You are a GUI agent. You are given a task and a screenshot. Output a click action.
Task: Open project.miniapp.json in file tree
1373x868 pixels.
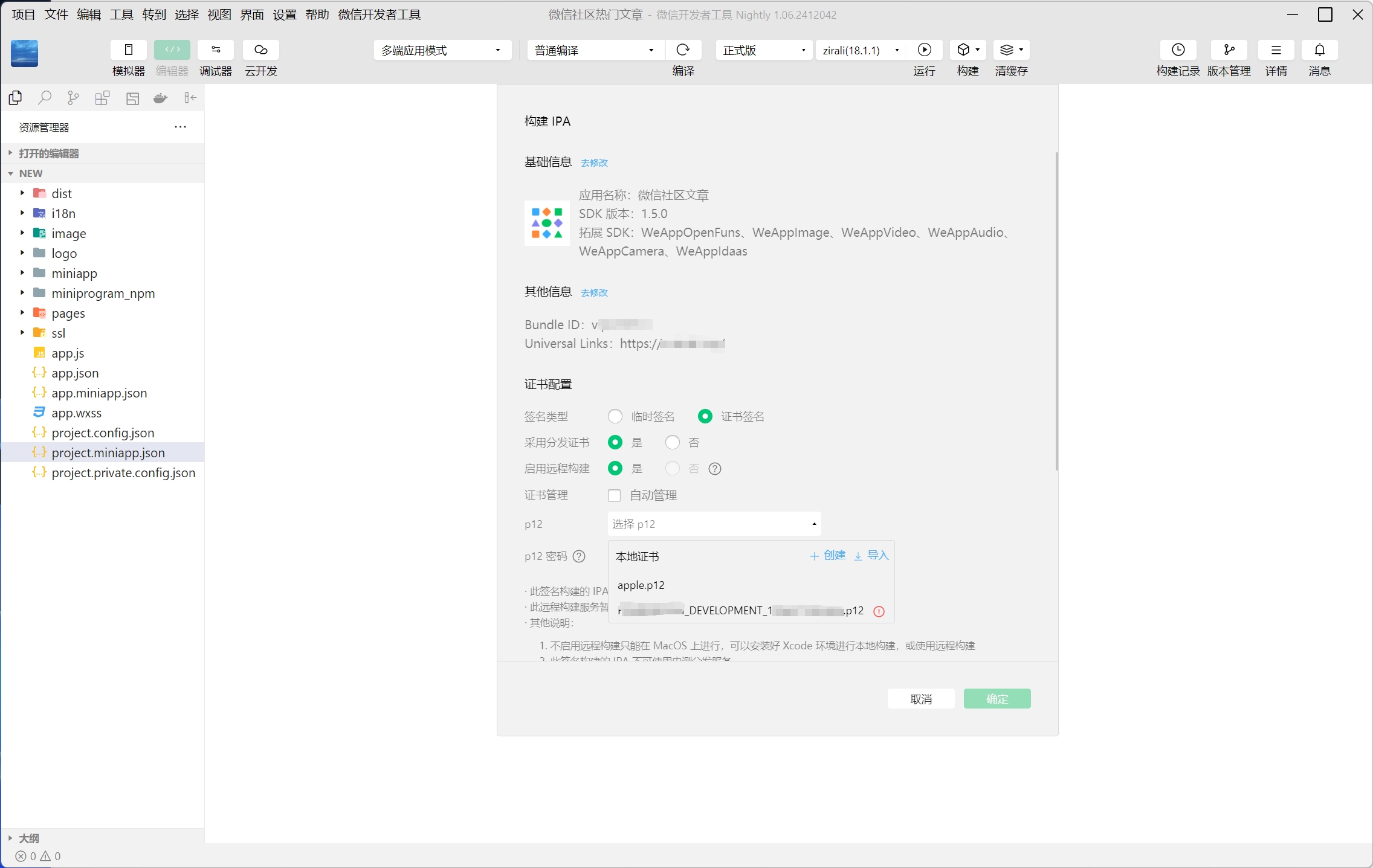(x=103, y=452)
